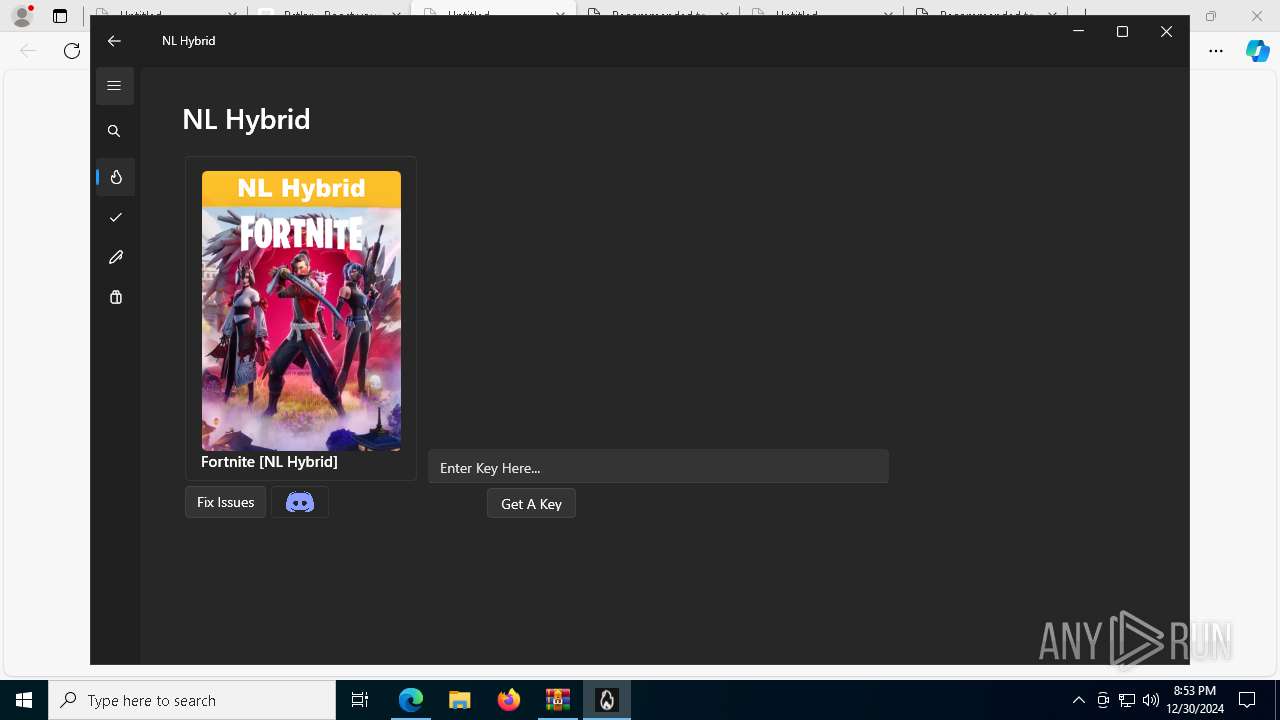The width and height of the screenshot is (1280, 720).
Task: Click the back arrow in NL Hybrid
Action: point(114,41)
